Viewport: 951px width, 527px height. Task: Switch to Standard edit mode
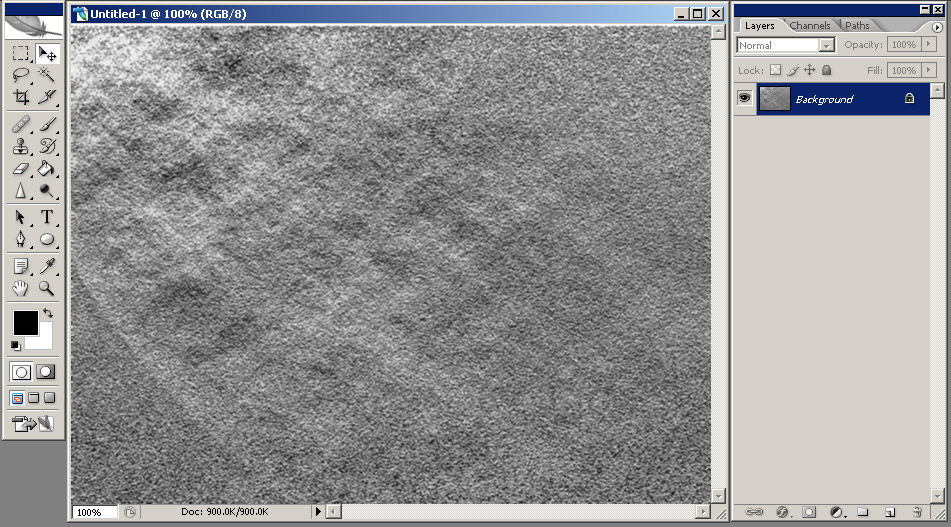(x=21, y=372)
